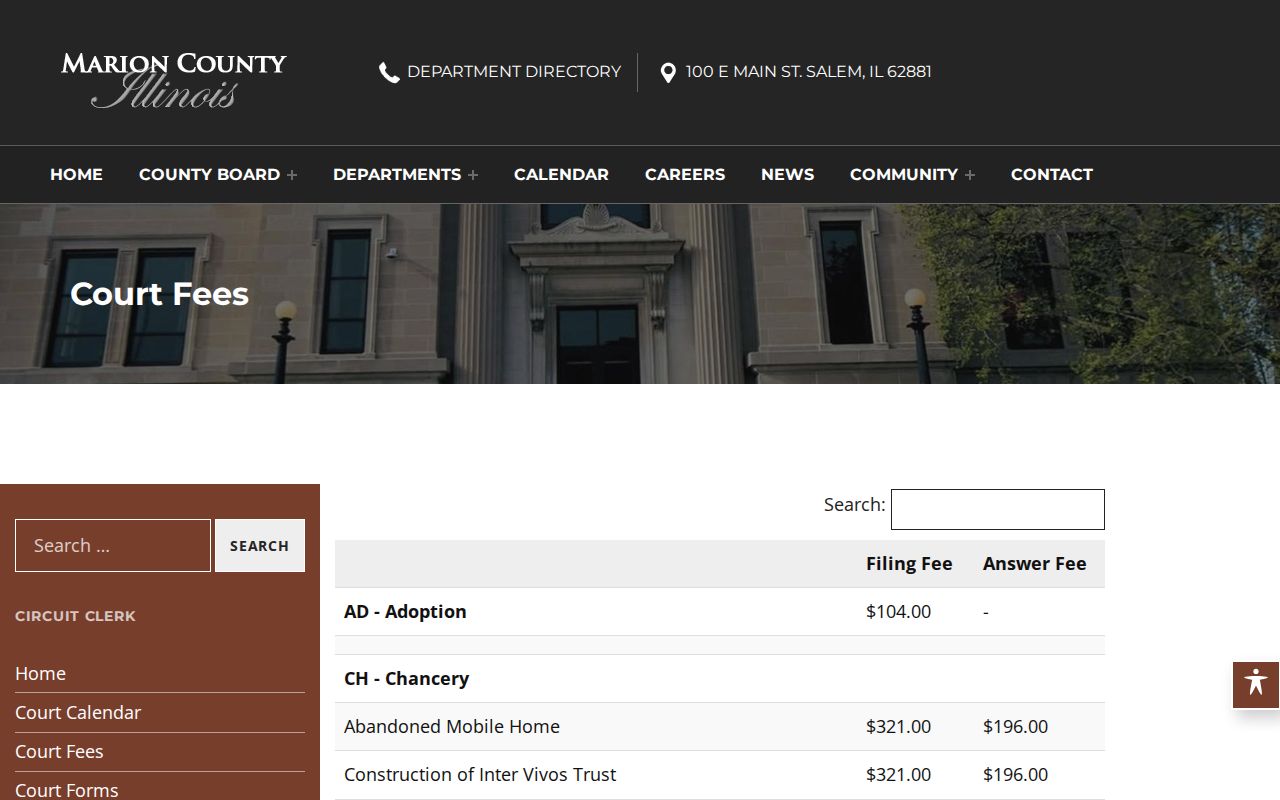
Task: Click the Answer Fee column header
Action: click(x=1034, y=564)
